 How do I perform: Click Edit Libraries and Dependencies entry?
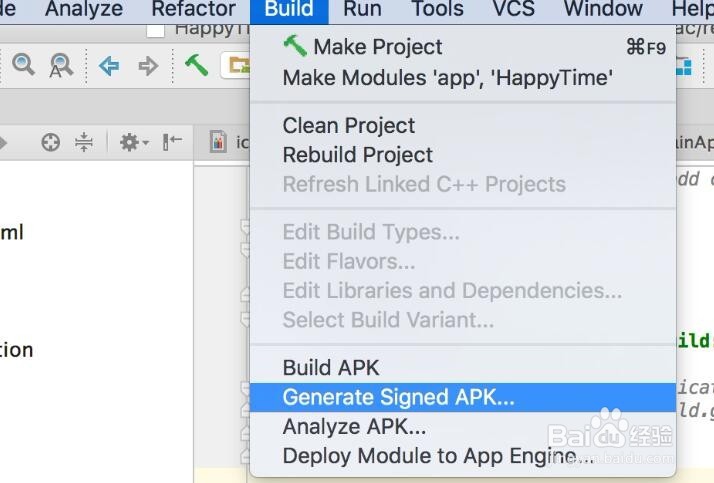463,290
